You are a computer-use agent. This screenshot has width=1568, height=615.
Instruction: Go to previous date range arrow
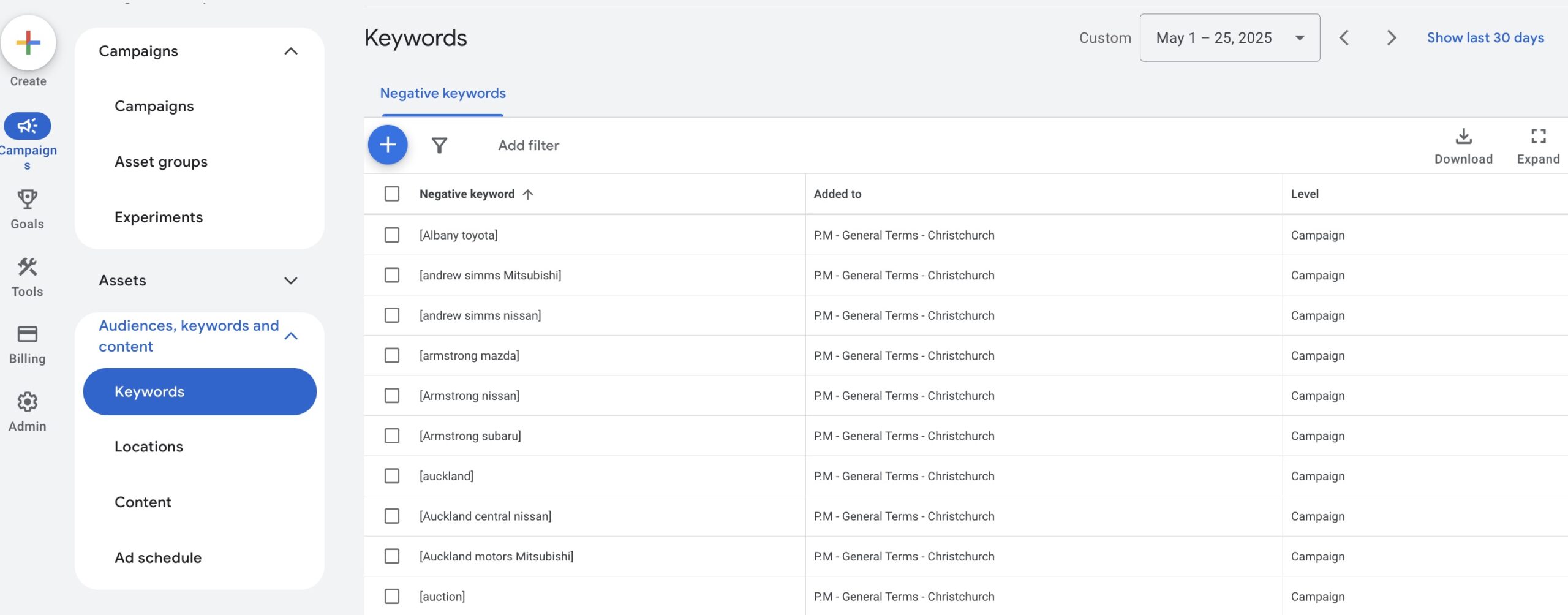pyautogui.click(x=1344, y=38)
